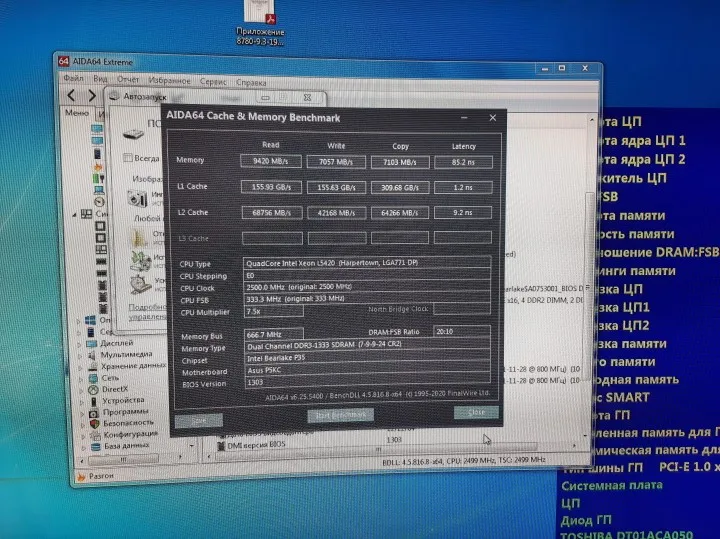This screenshot has width=720, height=539.
Task: Go back with the left navigation arrow
Action: (x=71, y=95)
